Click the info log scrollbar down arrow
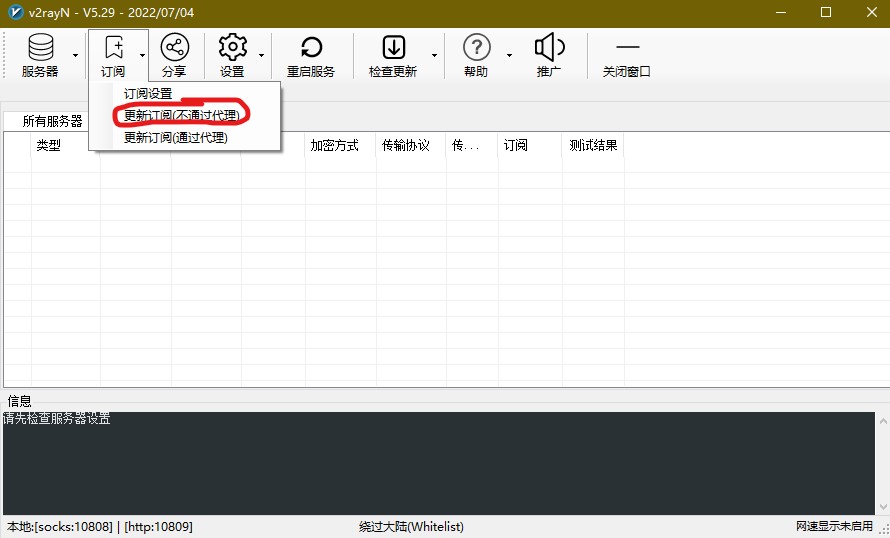Screen dimensions: 890x538 [883, 507]
